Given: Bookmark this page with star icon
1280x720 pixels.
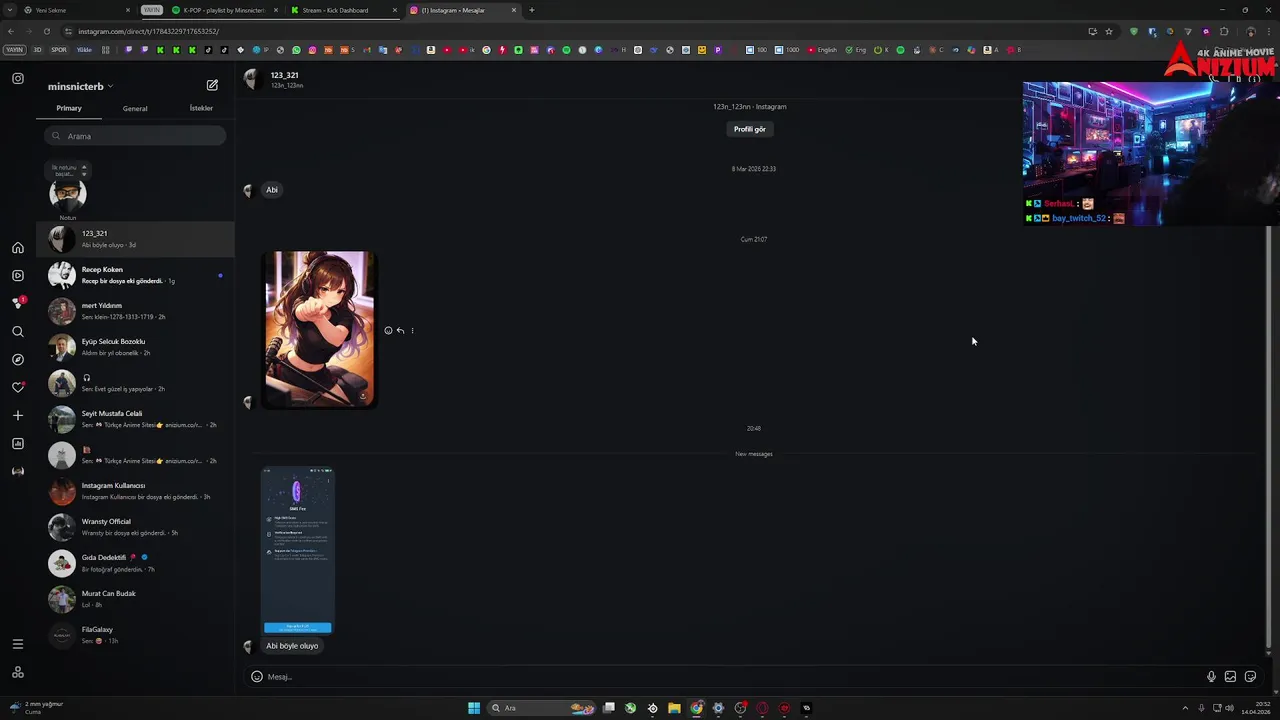Looking at the screenshot, I should click(1108, 31).
